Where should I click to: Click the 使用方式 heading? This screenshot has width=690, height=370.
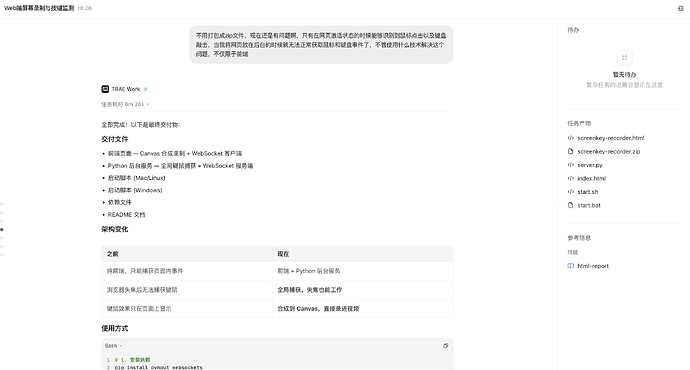(115, 328)
